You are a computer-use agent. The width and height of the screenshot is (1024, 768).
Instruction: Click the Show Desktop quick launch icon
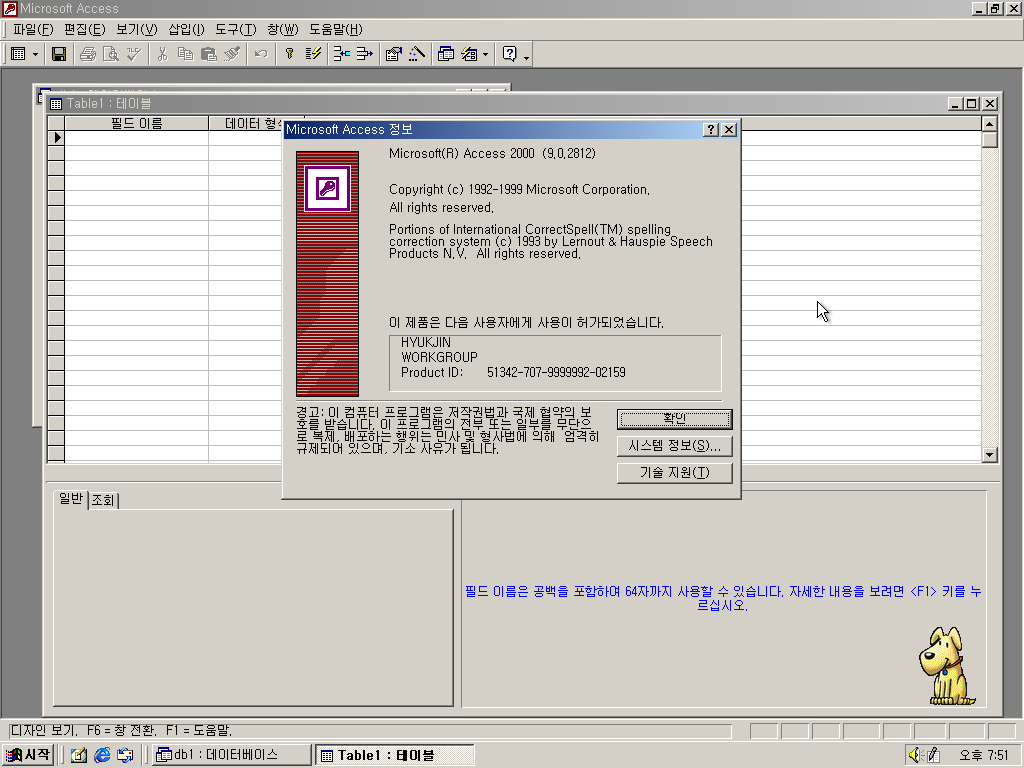click(78, 755)
